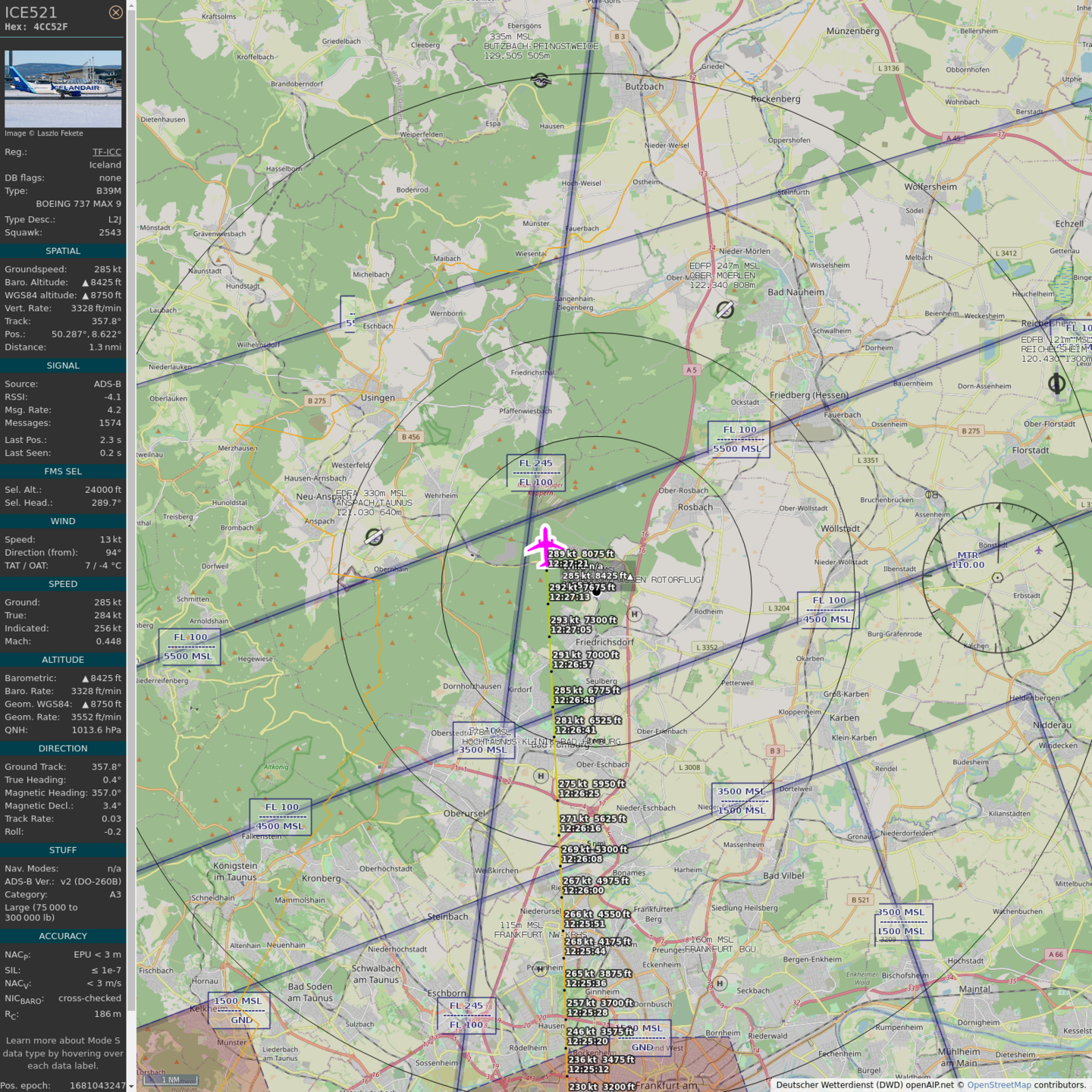Click the sidebar scroll-down arrow
The width and height of the screenshot is (1092, 1092).
131,1087
